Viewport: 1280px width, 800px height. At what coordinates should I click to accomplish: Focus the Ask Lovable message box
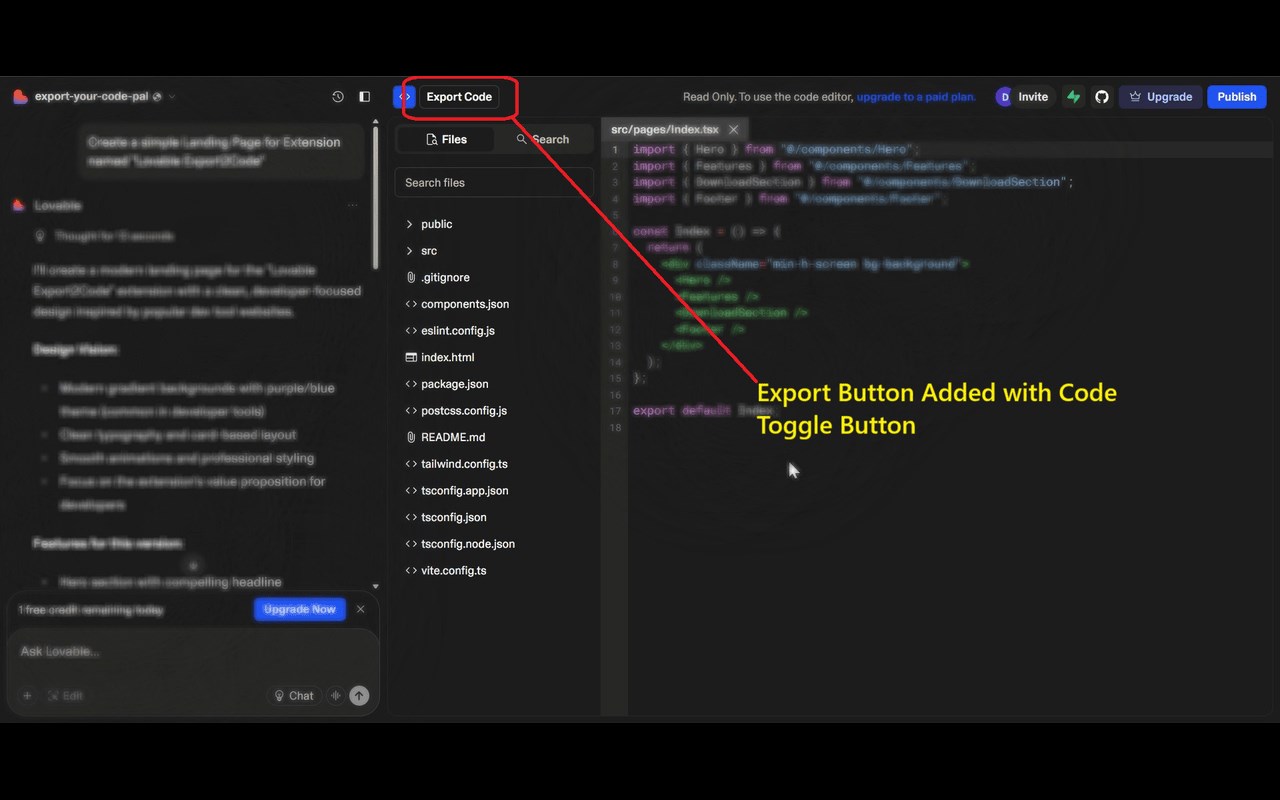[x=193, y=652]
